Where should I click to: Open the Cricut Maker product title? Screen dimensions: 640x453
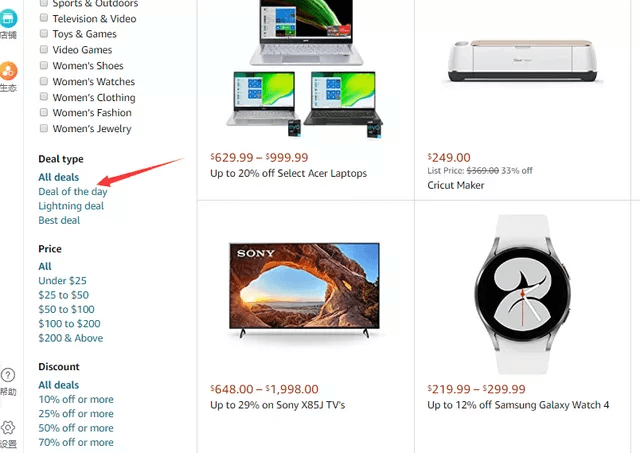click(x=456, y=185)
